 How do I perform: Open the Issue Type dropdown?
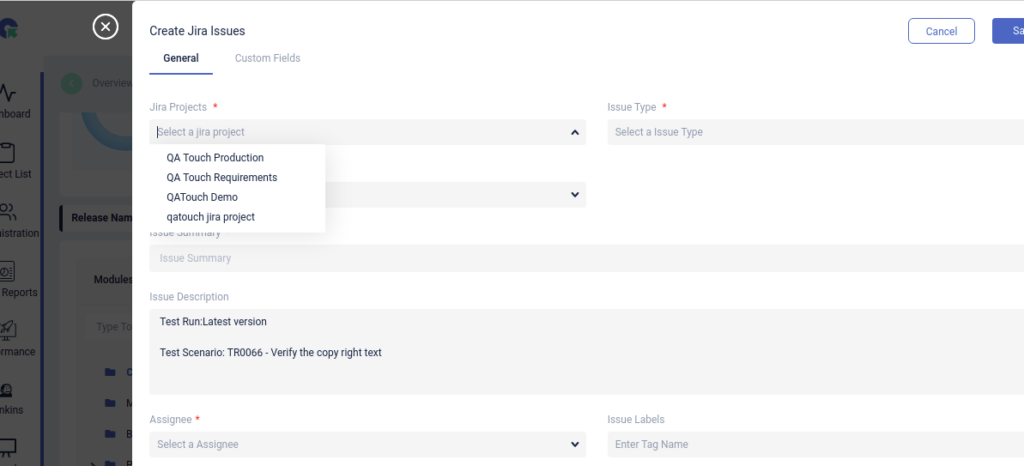point(815,132)
